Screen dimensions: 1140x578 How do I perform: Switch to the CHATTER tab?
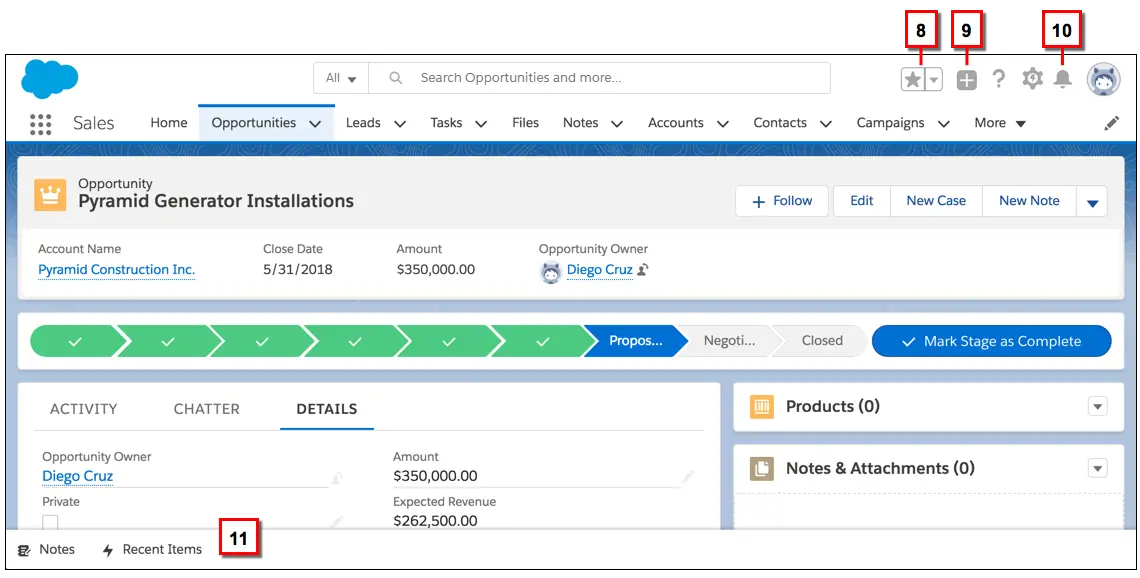(x=206, y=409)
